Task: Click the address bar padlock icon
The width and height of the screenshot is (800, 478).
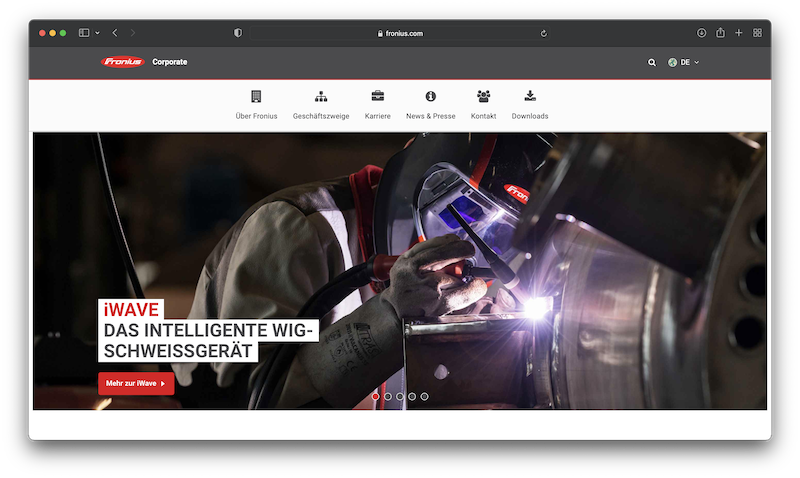Action: coord(380,33)
